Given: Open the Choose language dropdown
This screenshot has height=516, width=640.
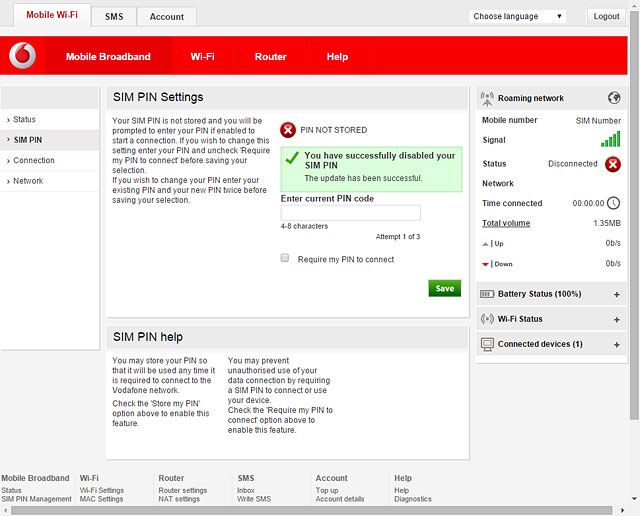Looking at the screenshot, I should tap(517, 16).
